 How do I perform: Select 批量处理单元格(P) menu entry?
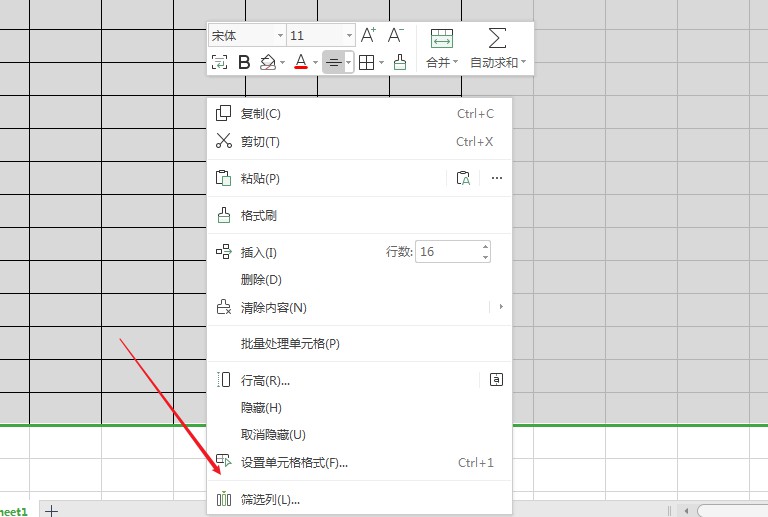tap(360, 344)
